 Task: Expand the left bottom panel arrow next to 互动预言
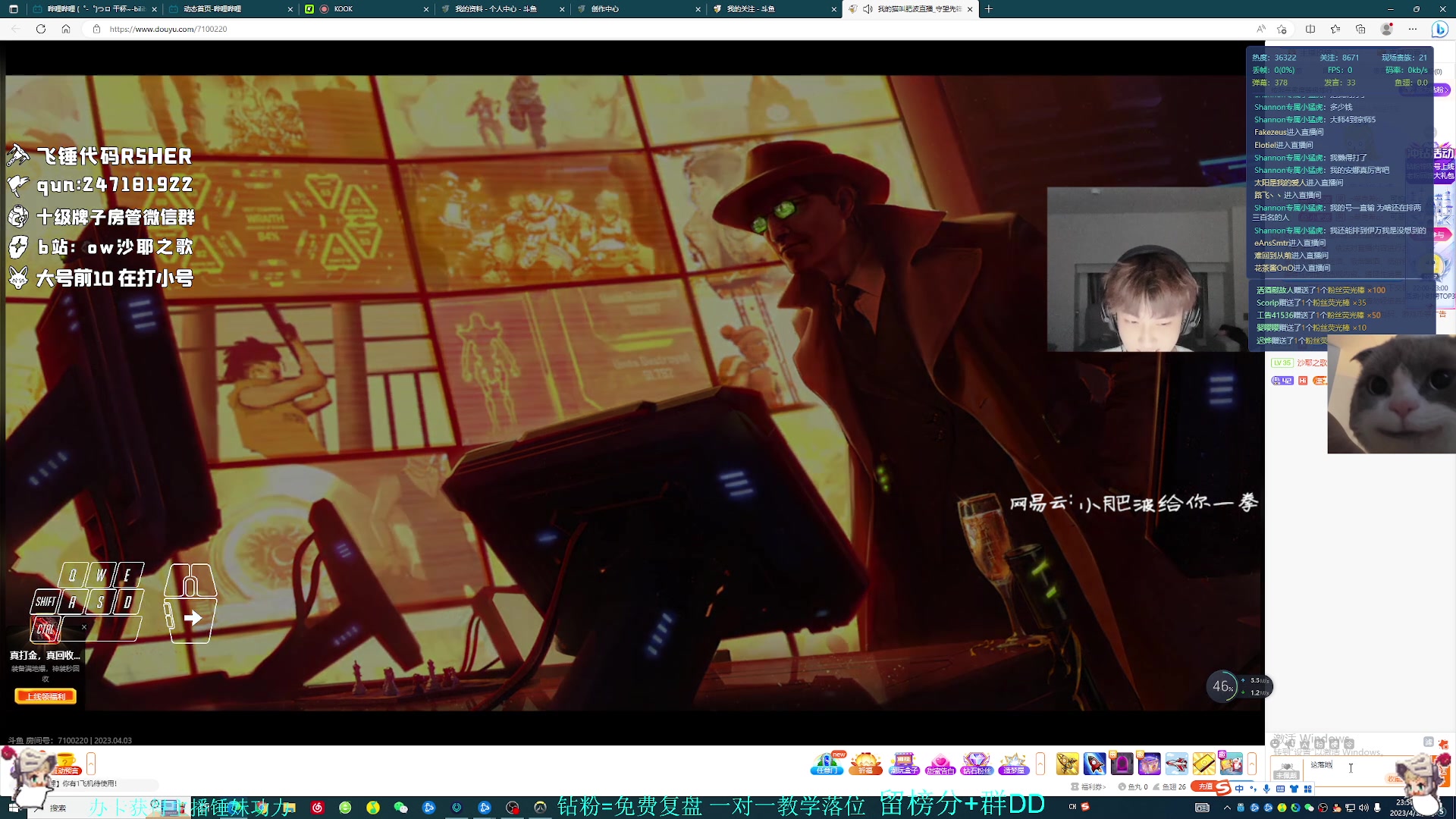(x=91, y=763)
